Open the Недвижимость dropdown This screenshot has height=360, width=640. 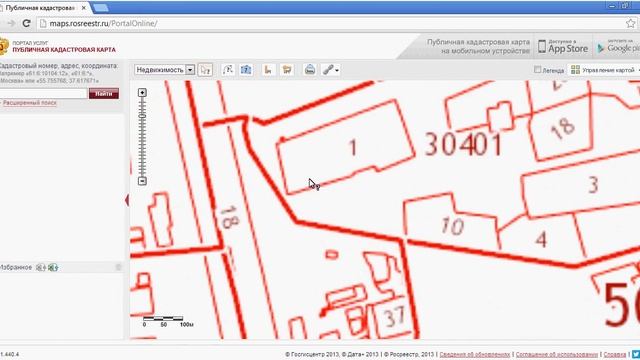[164, 70]
